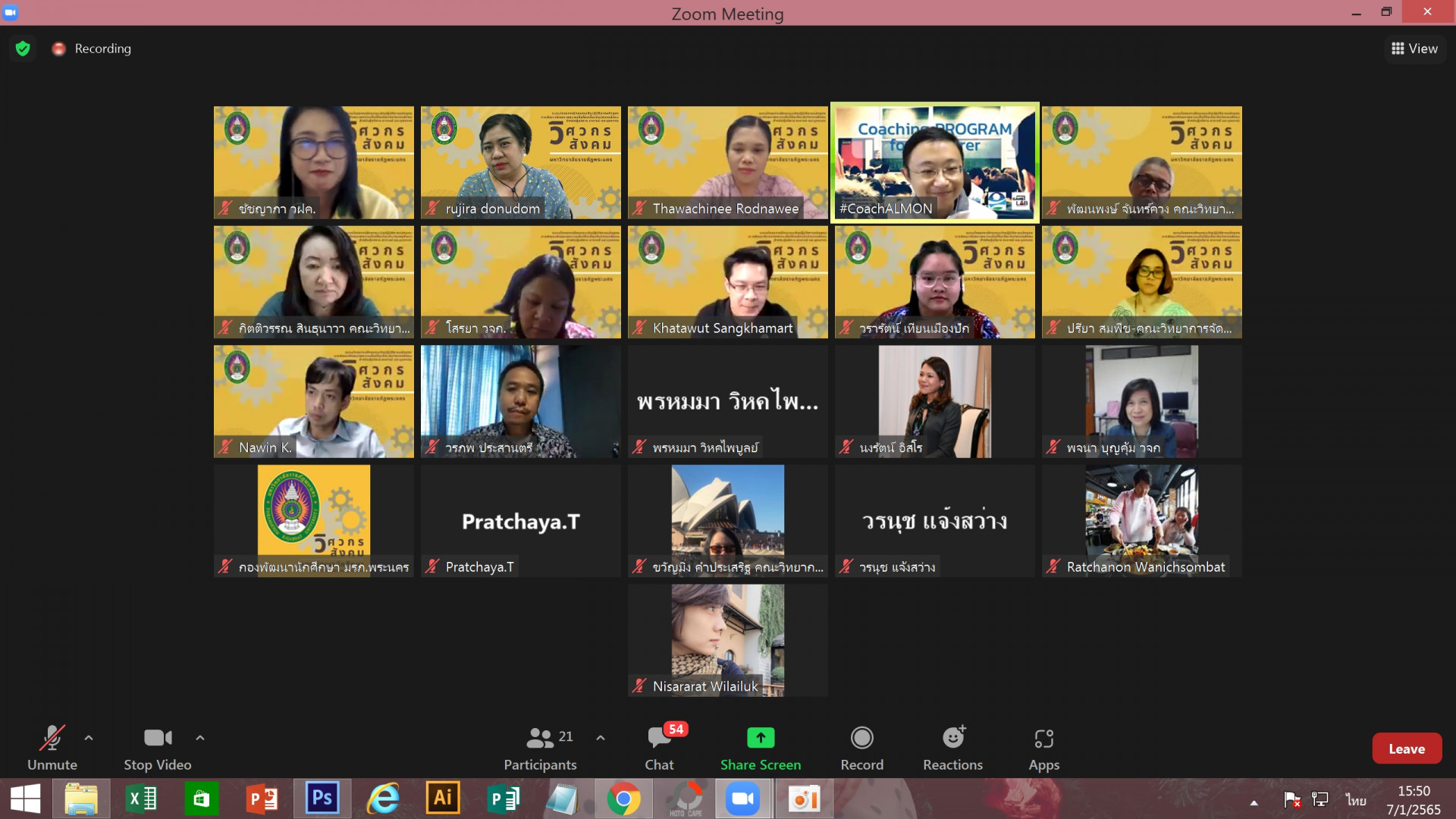Click Ratchanon Wanichsombat's video tile

[x=1141, y=520]
